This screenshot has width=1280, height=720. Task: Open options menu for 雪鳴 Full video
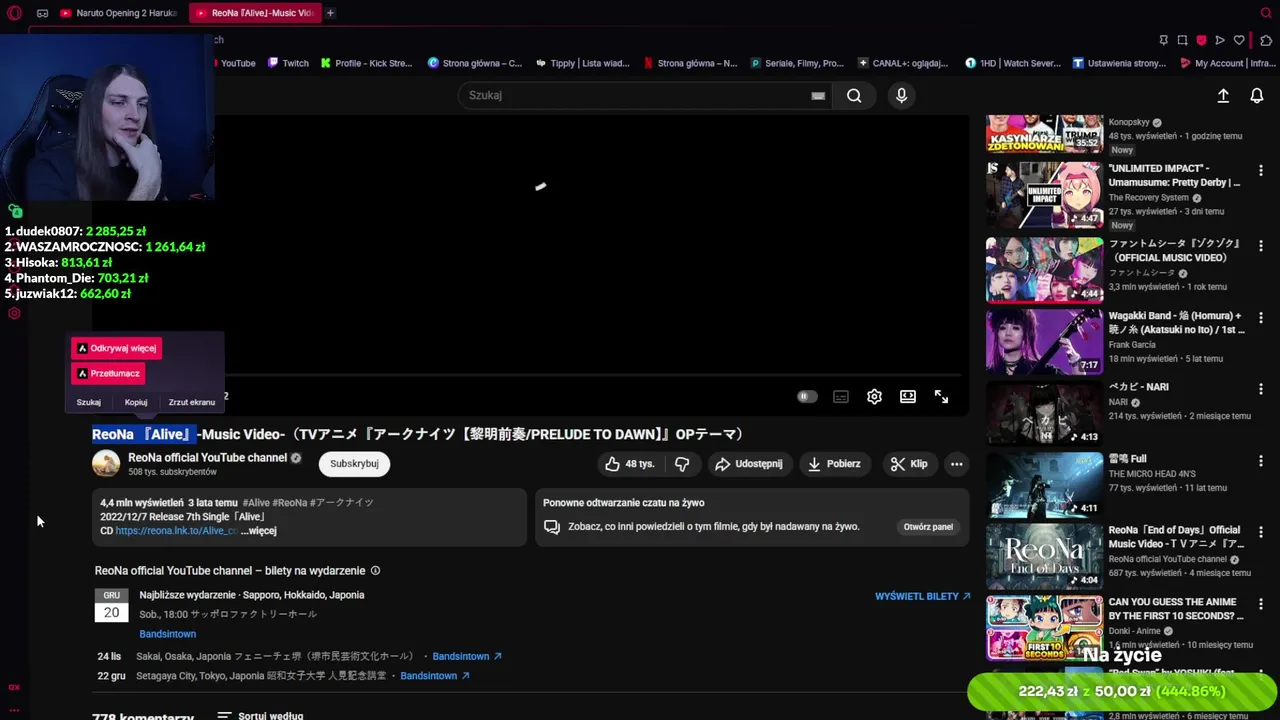pyautogui.click(x=1260, y=460)
